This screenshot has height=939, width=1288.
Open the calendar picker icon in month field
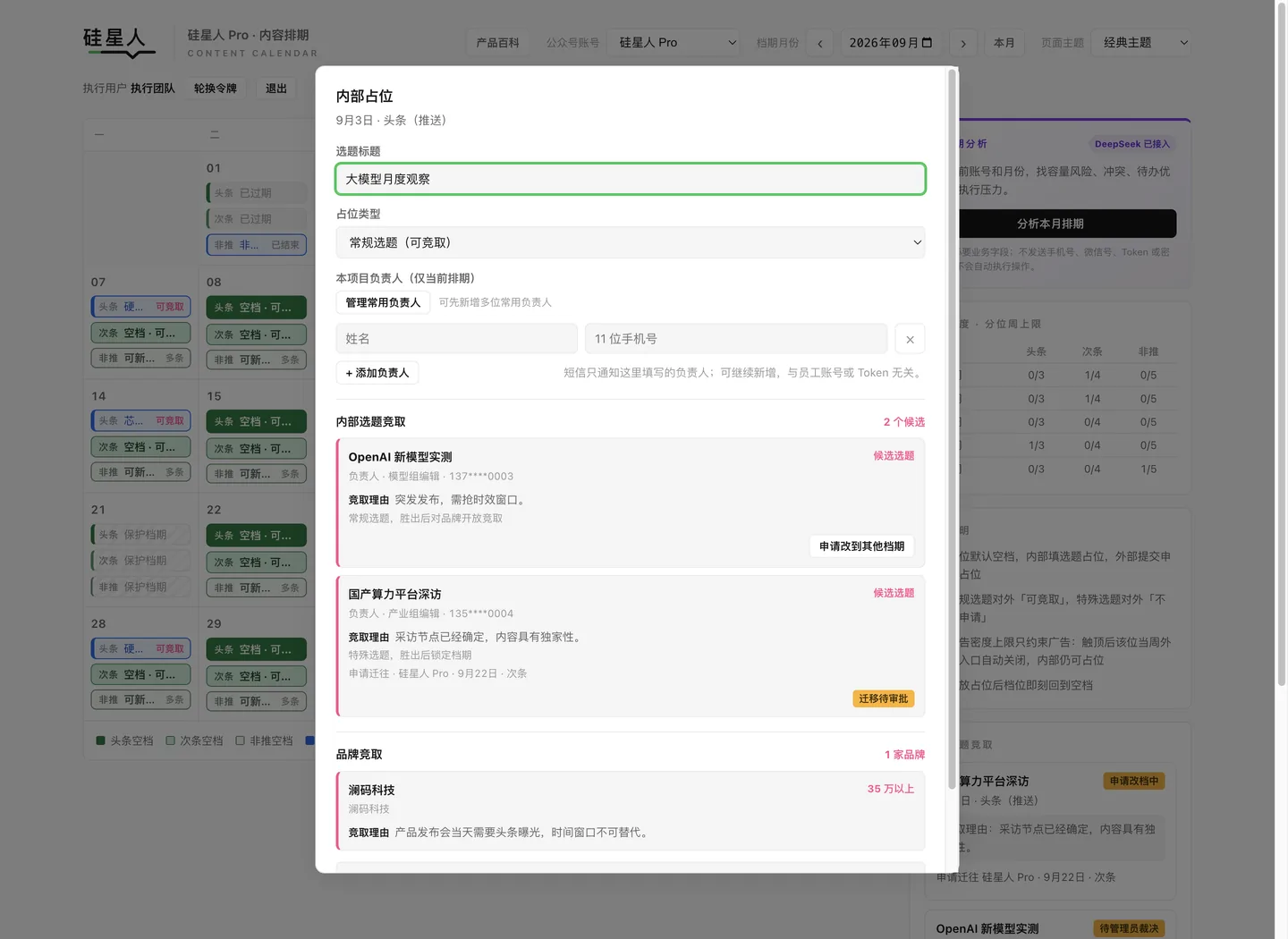[927, 42]
